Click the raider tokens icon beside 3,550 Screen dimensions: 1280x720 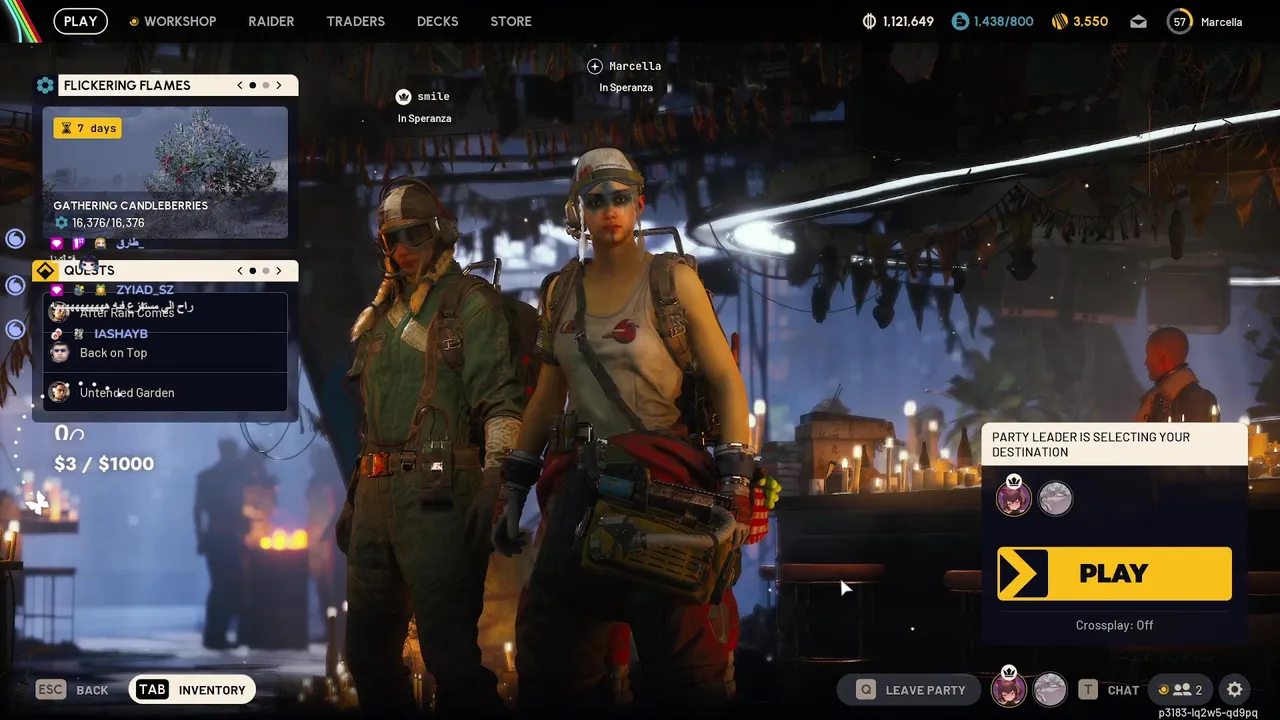(x=1059, y=21)
